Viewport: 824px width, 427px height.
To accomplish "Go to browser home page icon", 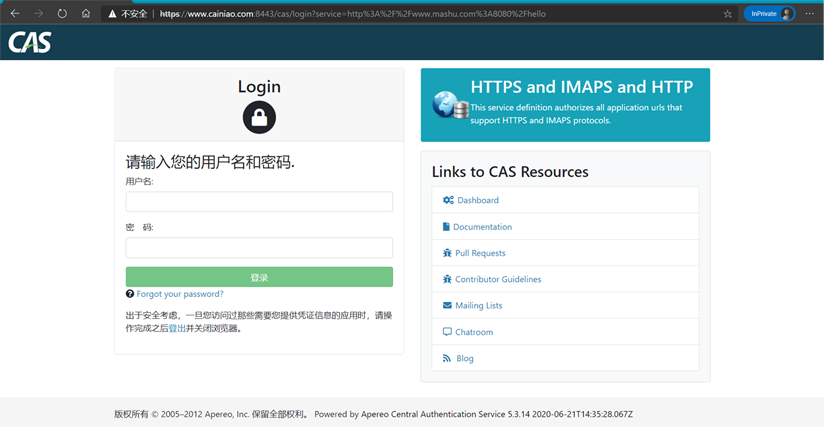I will 86,14.
